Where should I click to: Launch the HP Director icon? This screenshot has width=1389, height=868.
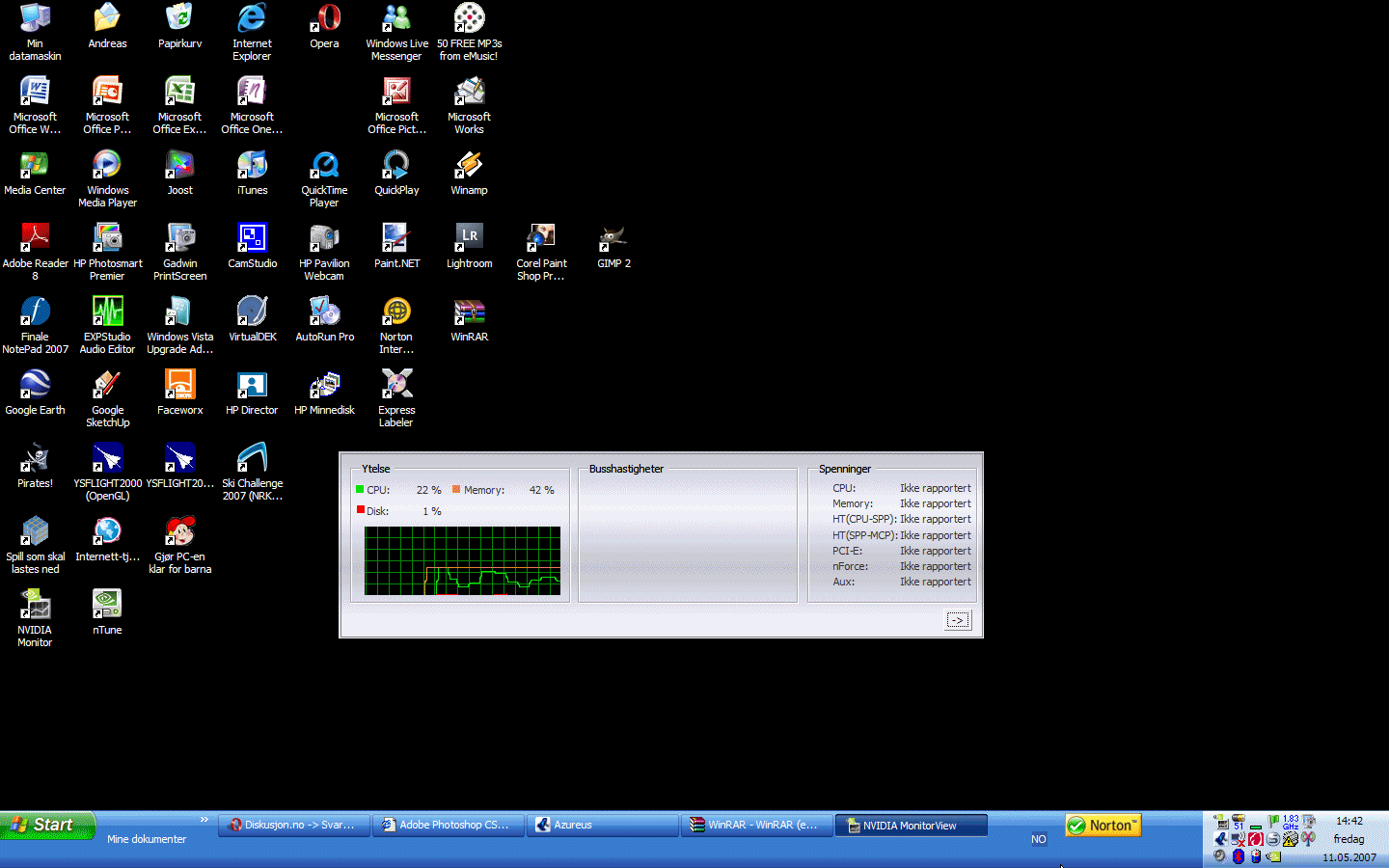click(x=252, y=393)
